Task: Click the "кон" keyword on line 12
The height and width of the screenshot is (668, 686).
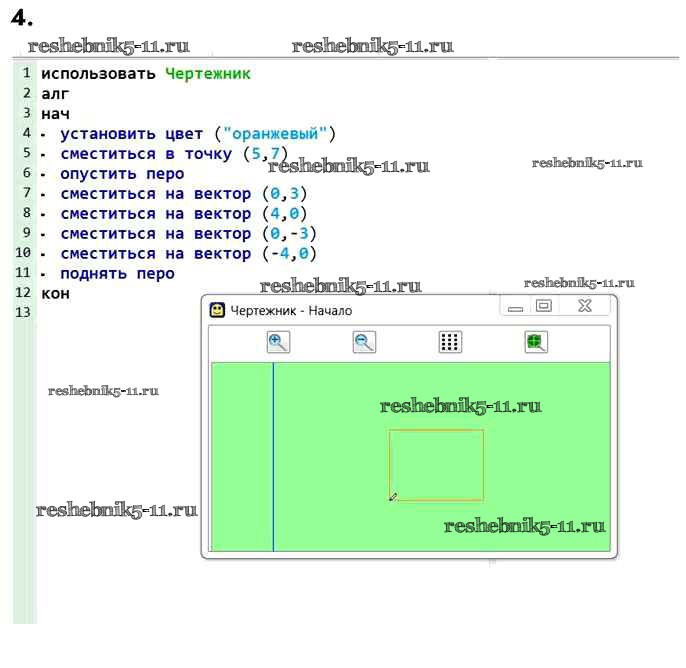Action: point(55,294)
